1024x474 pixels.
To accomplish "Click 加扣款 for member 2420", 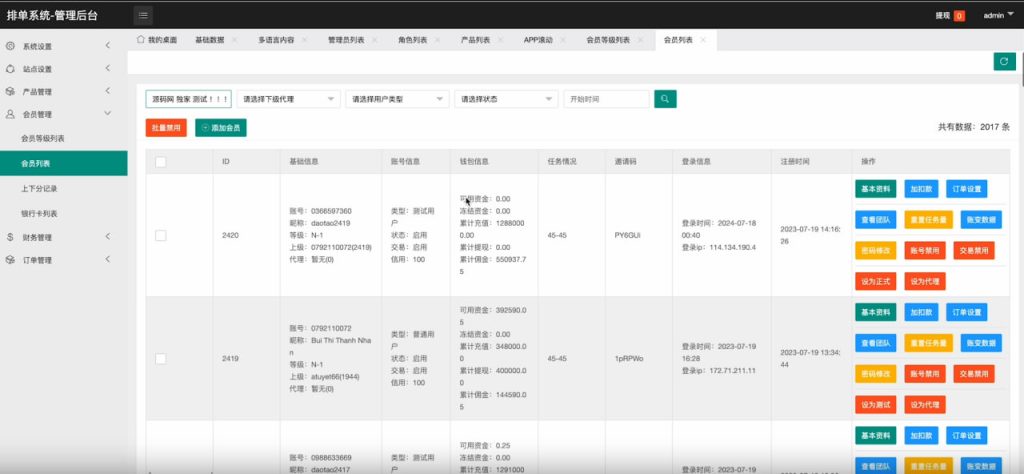I will coord(921,189).
